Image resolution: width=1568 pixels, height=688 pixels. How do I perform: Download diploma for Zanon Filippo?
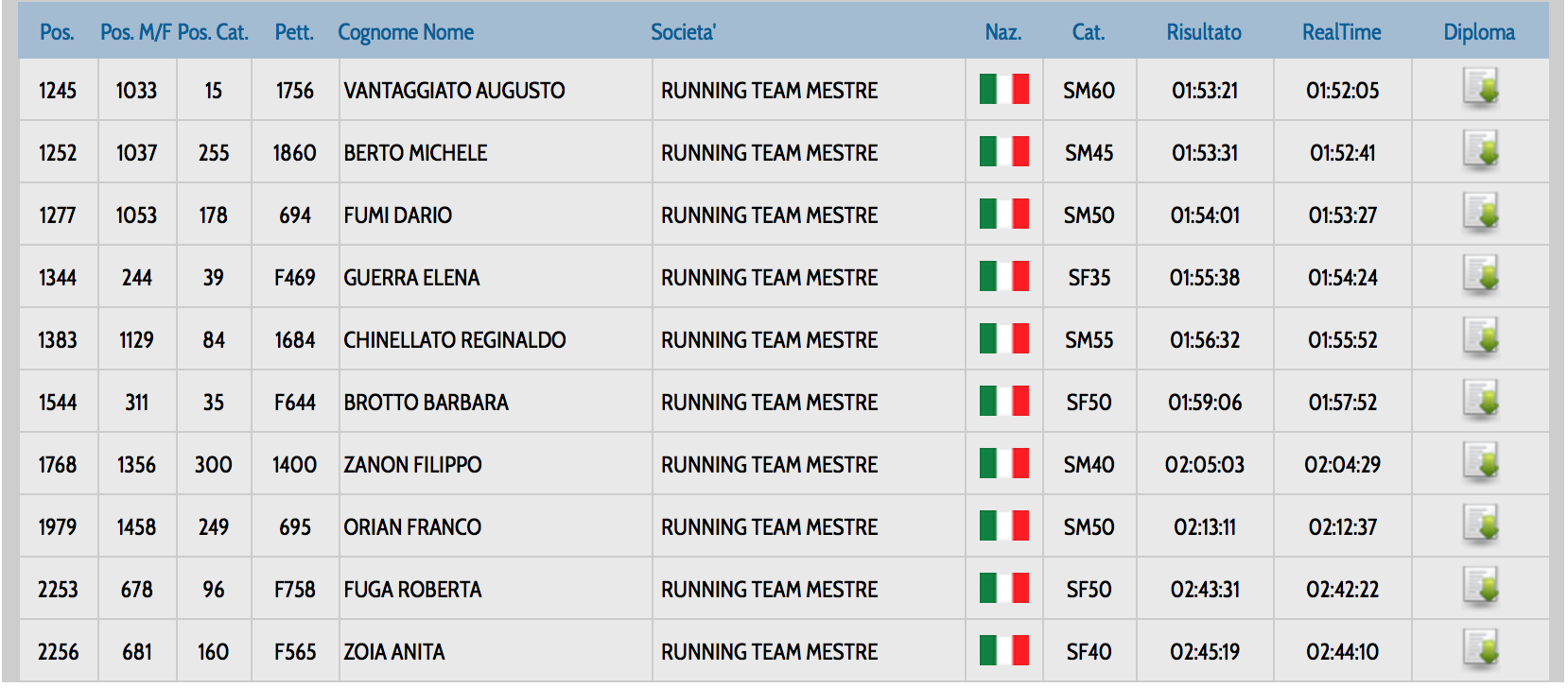(1480, 462)
